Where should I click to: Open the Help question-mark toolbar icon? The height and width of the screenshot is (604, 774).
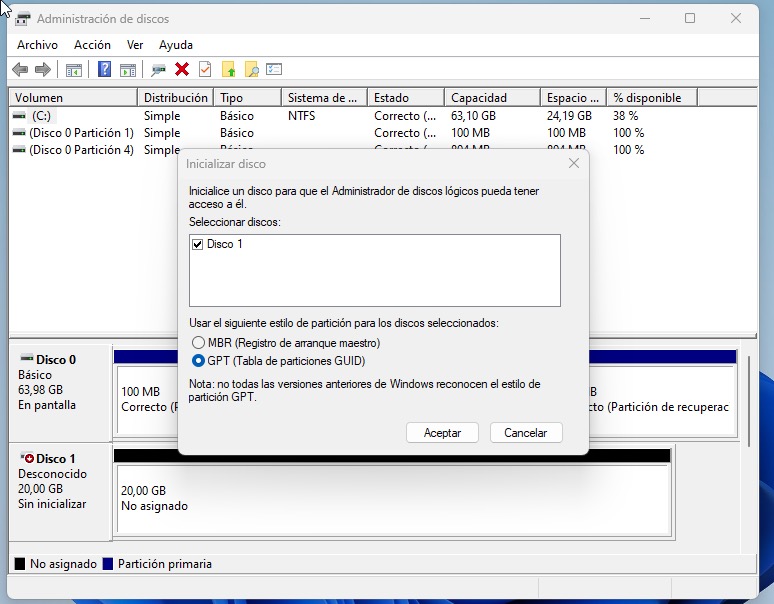[104, 69]
